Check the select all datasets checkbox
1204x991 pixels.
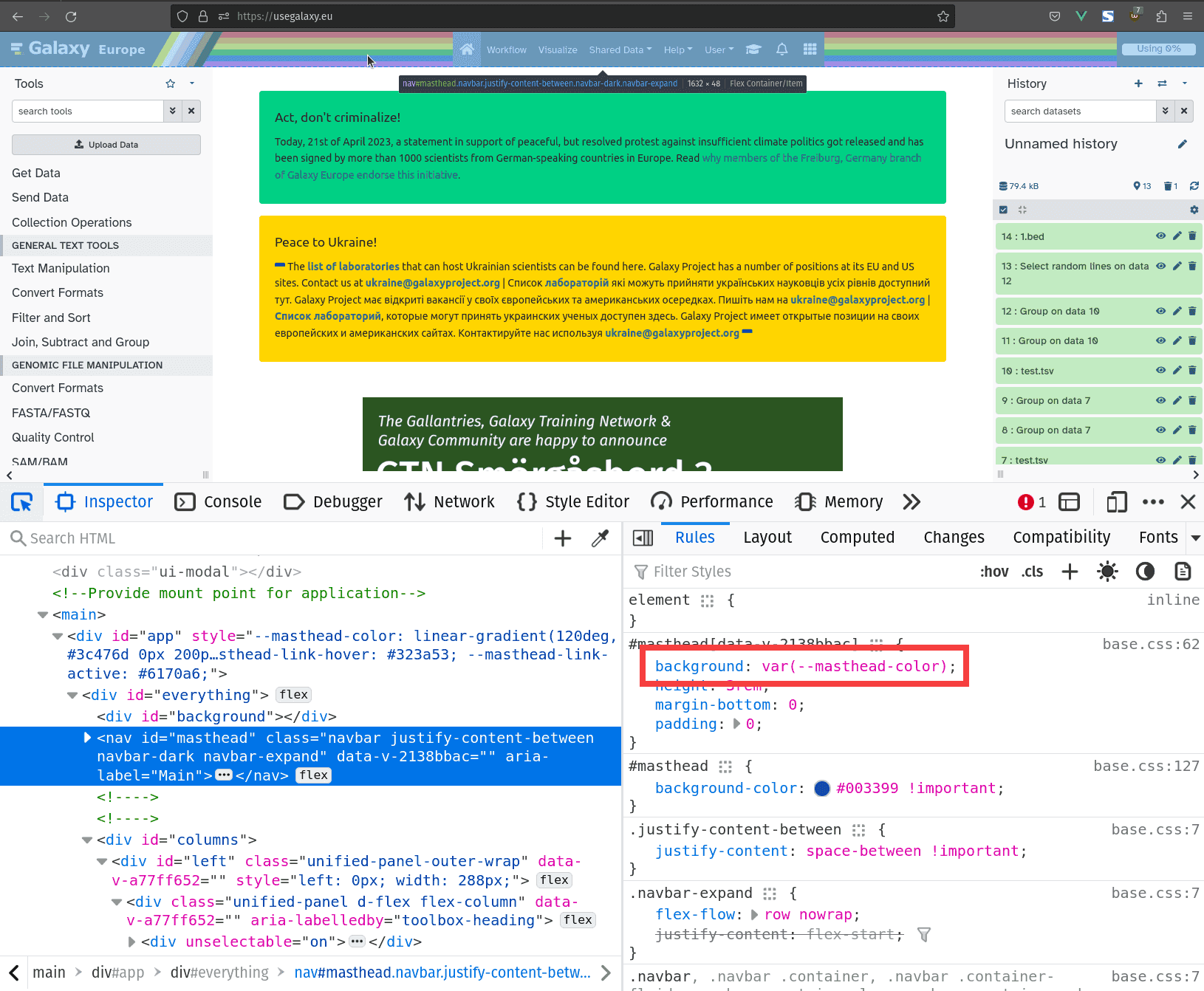tap(1003, 210)
